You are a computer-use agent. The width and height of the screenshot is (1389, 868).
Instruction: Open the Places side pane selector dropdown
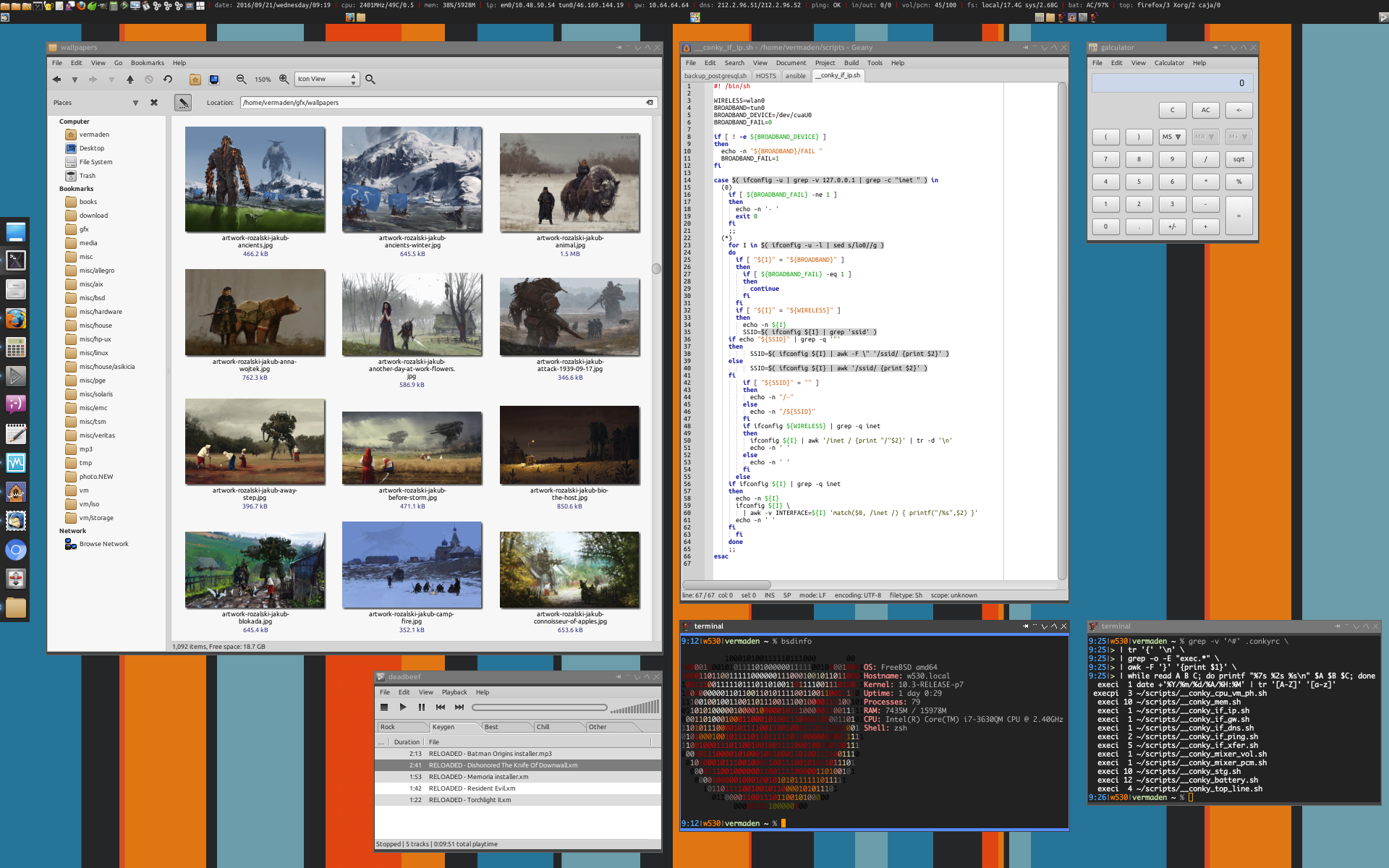click(x=135, y=103)
